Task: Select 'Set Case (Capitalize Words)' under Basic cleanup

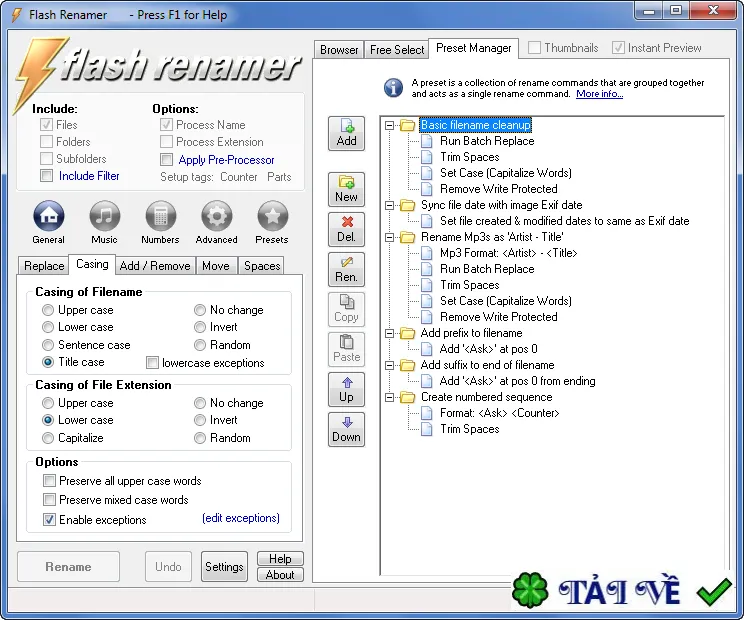Action: coord(505,173)
